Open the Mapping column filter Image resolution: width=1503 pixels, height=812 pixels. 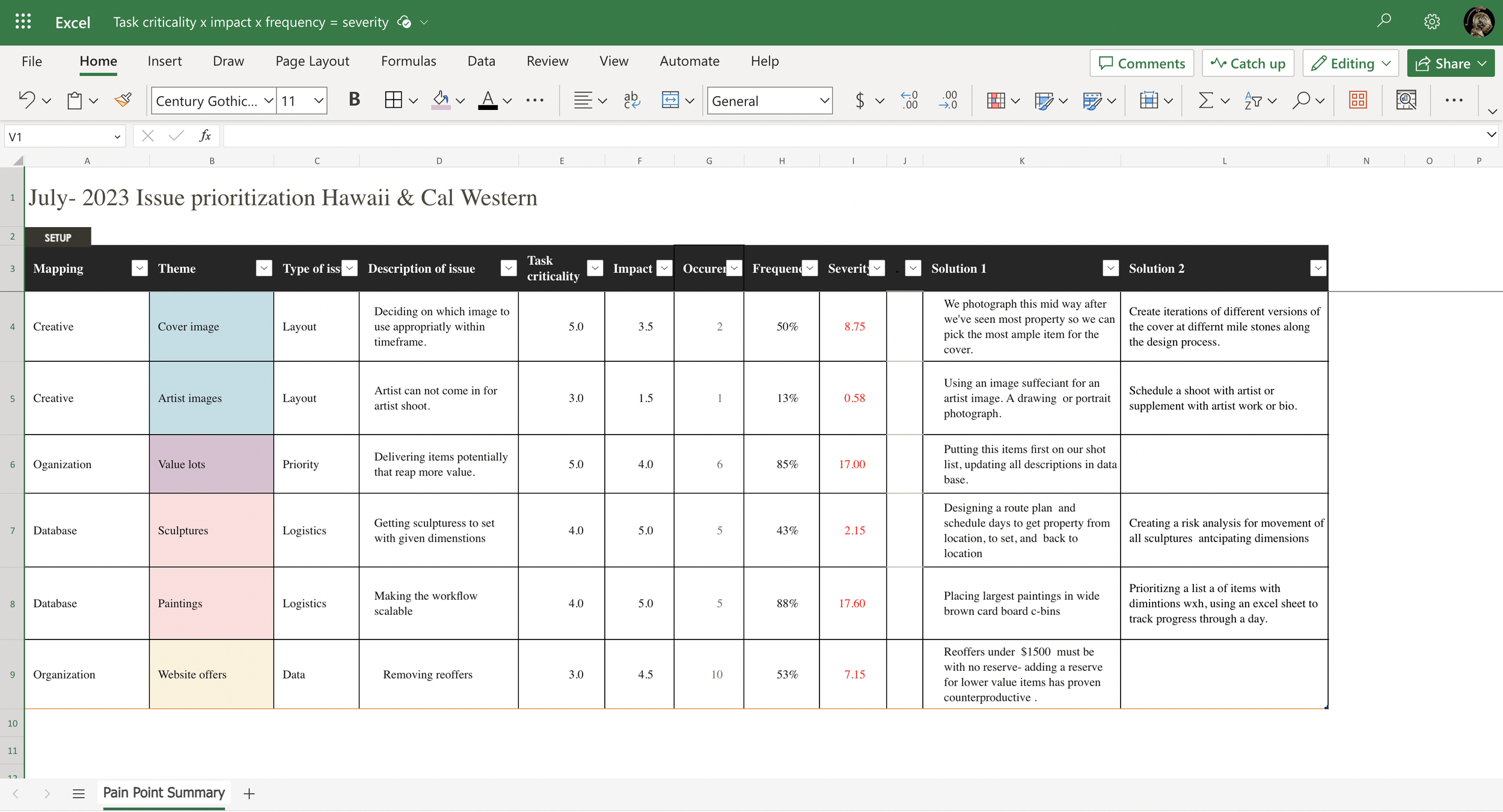[x=139, y=269]
